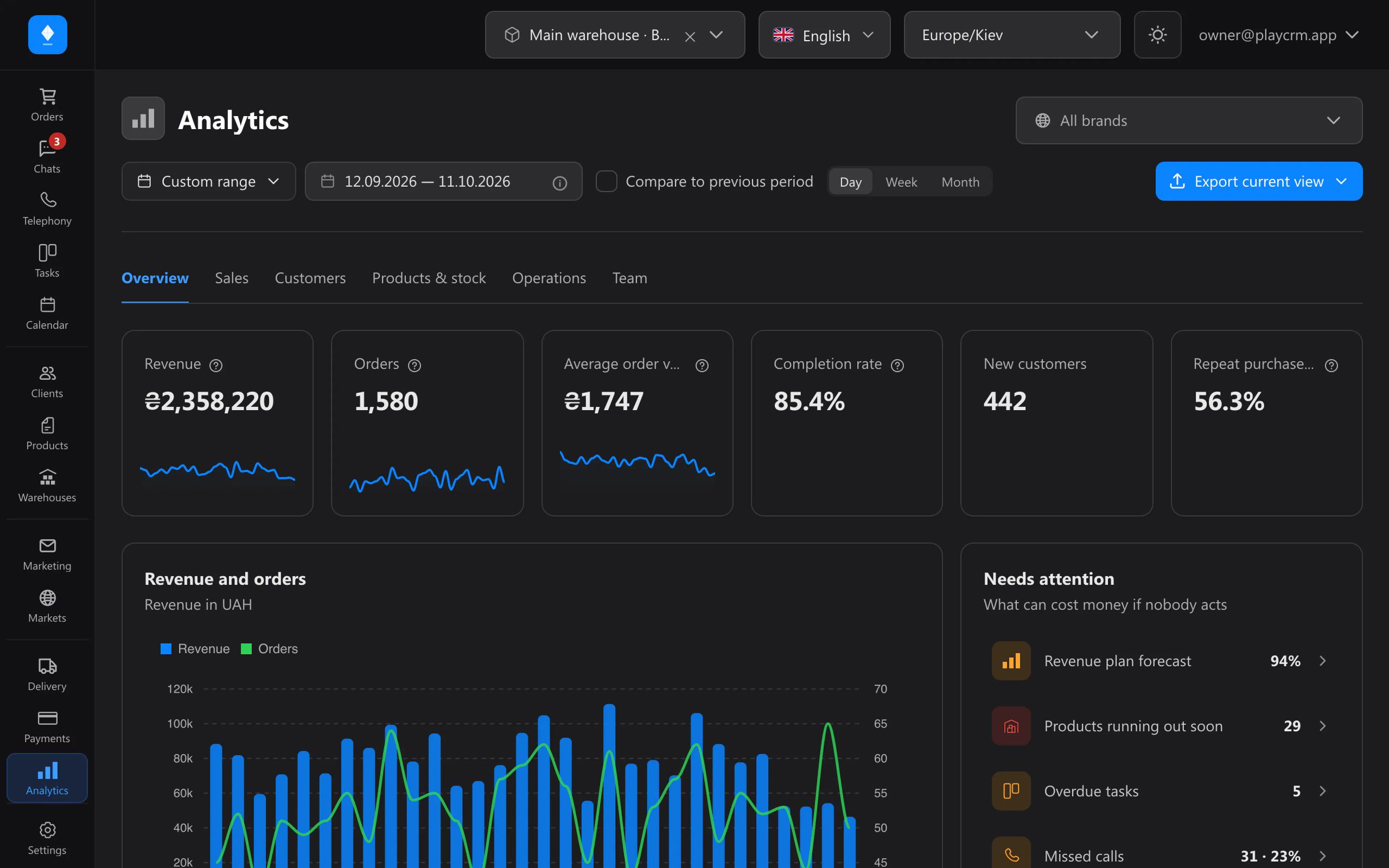This screenshot has width=1389, height=868.
Task: Open Products running out soon item
Action: tap(1161, 726)
